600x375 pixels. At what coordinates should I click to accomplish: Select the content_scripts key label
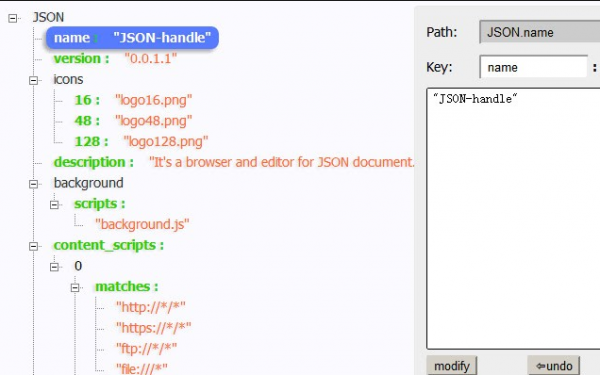click(x=109, y=245)
